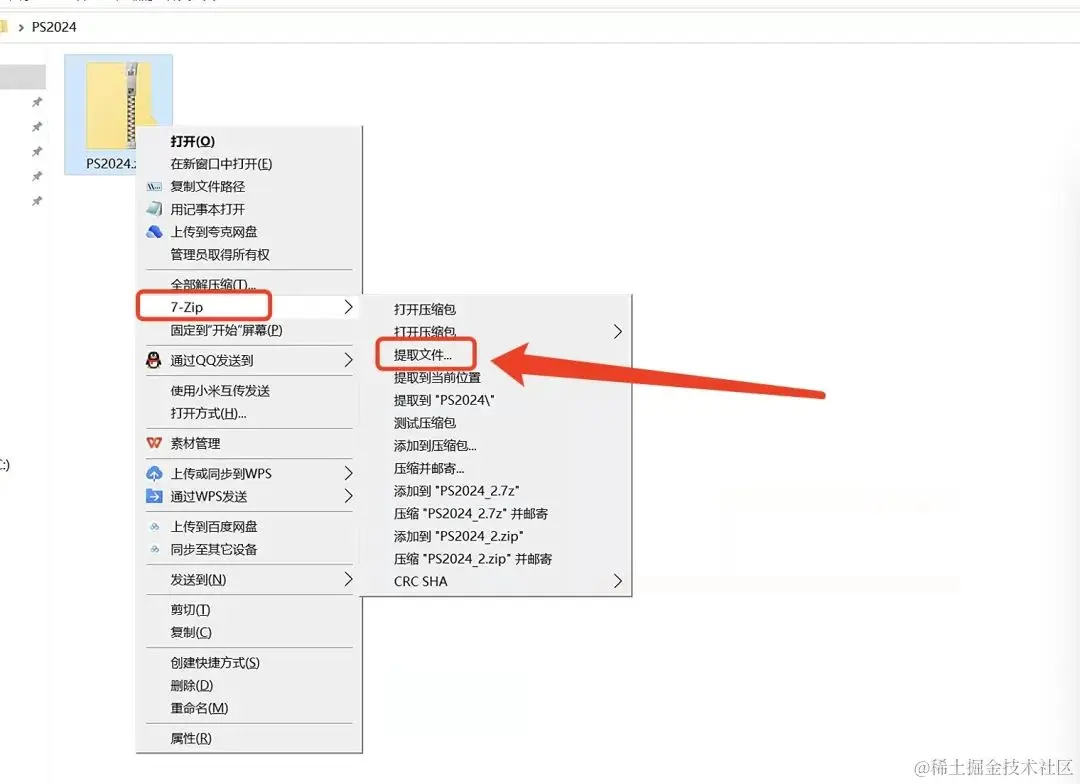Click the cloud icon for 上传到夸克网盘

(x=152, y=231)
